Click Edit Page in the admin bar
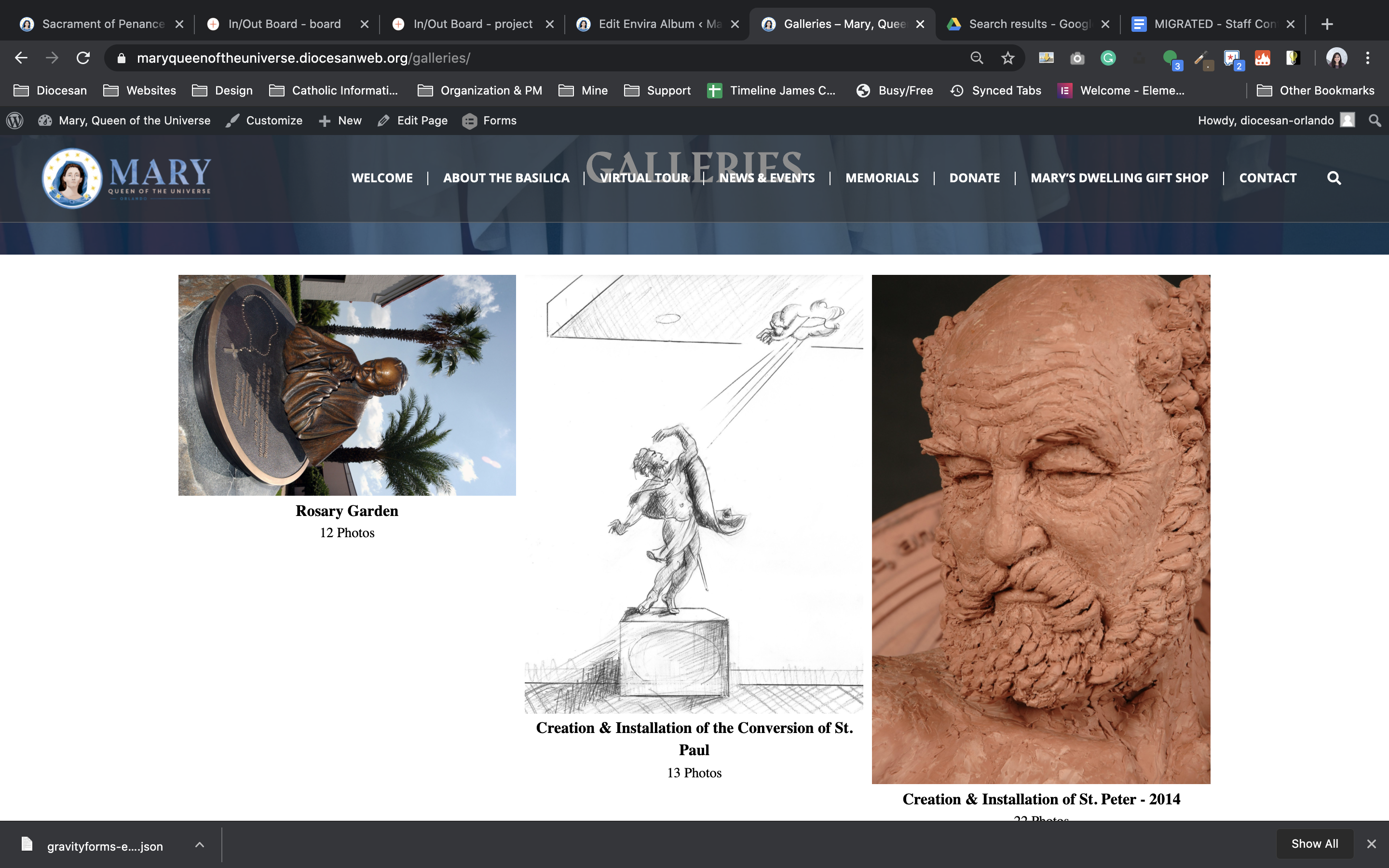The image size is (1389, 868). (413, 121)
